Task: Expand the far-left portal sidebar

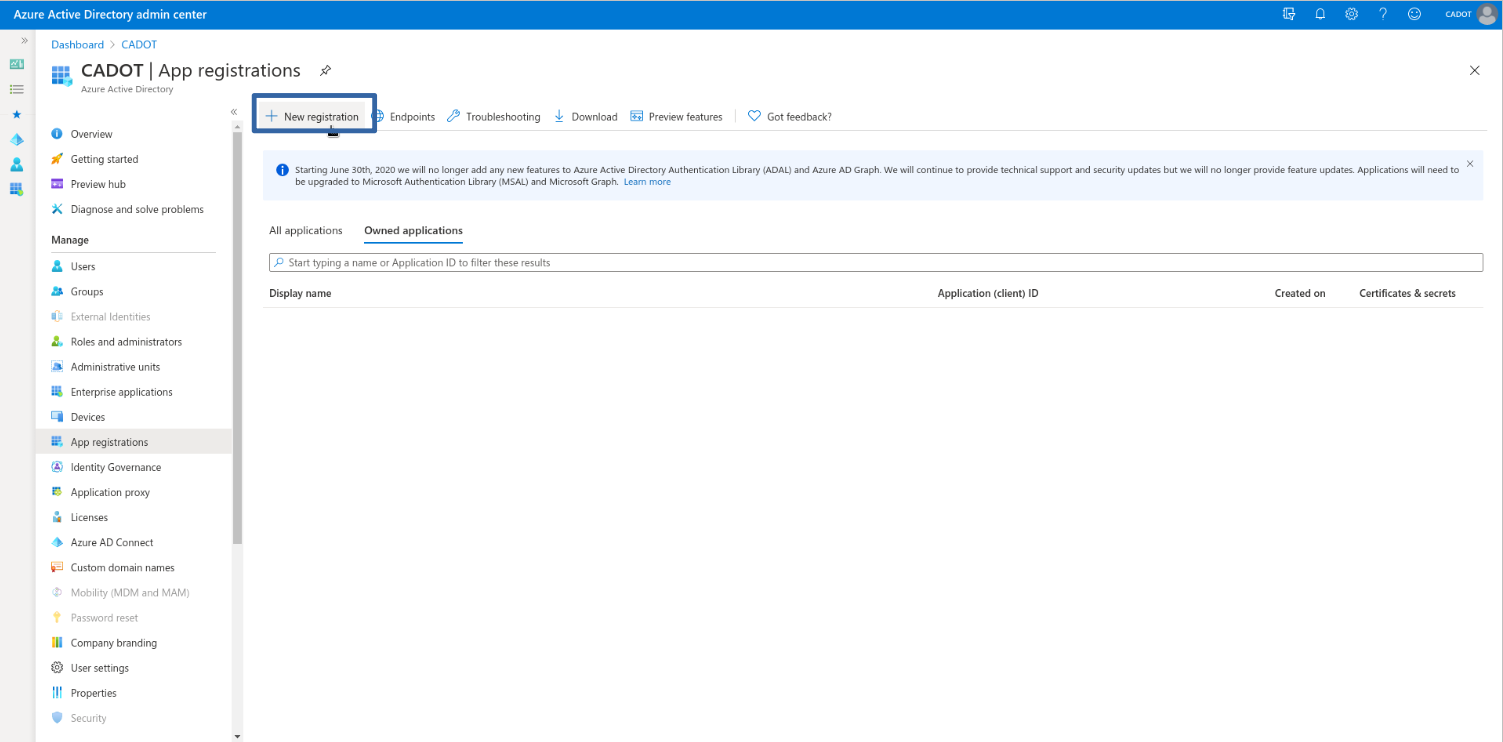Action: point(24,40)
